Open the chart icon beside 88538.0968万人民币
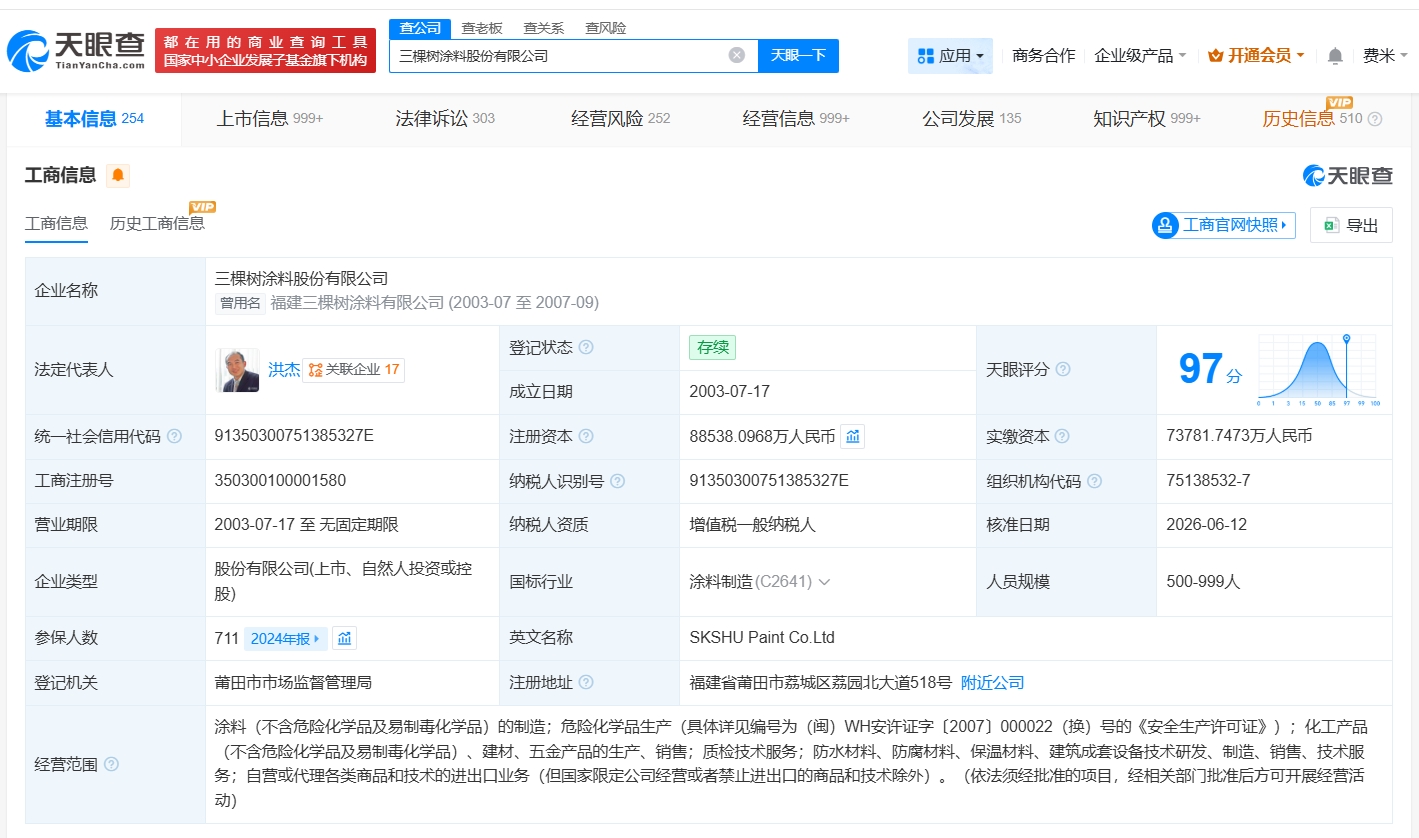The width and height of the screenshot is (1419, 838). [853, 436]
